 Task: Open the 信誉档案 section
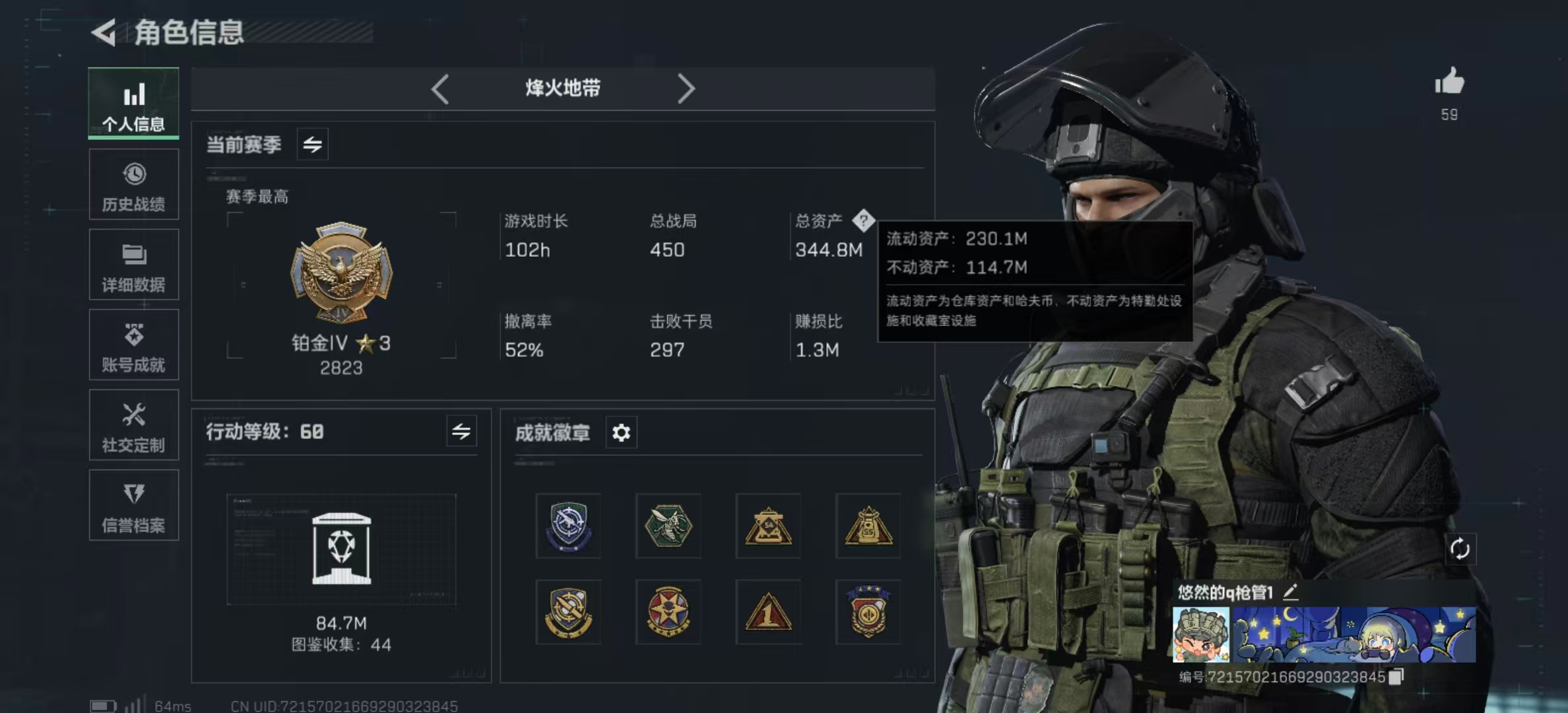pos(134,506)
